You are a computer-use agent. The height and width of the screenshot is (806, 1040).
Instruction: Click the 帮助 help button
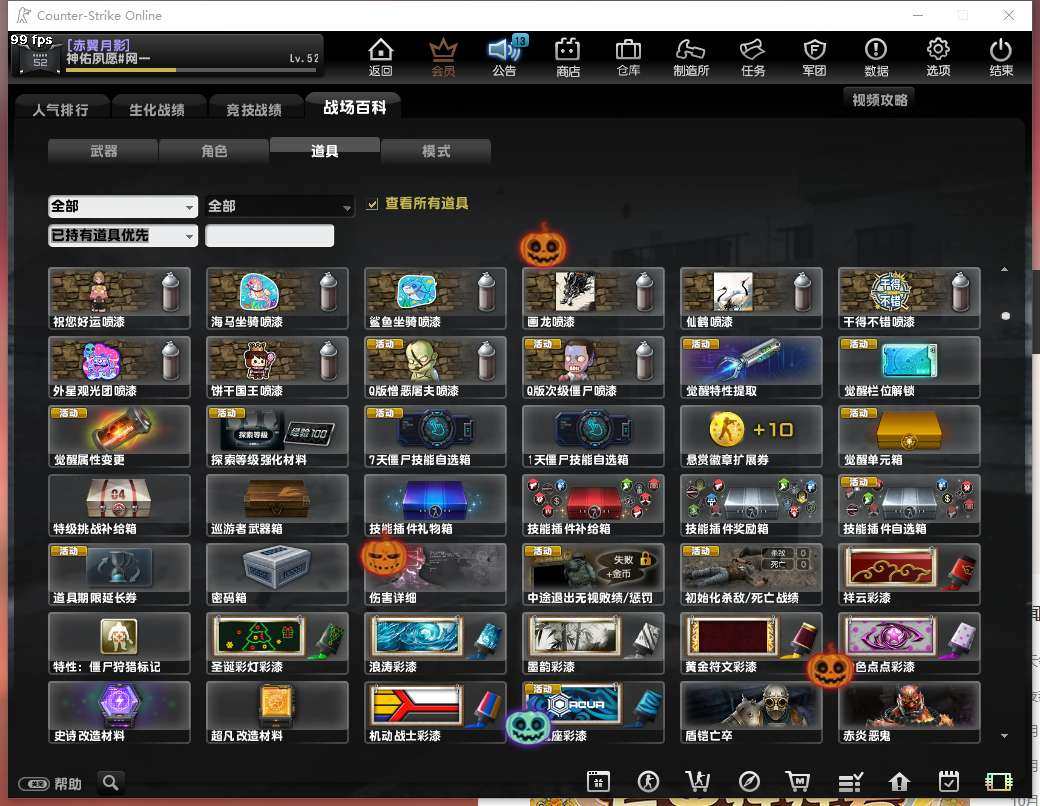(50, 783)
